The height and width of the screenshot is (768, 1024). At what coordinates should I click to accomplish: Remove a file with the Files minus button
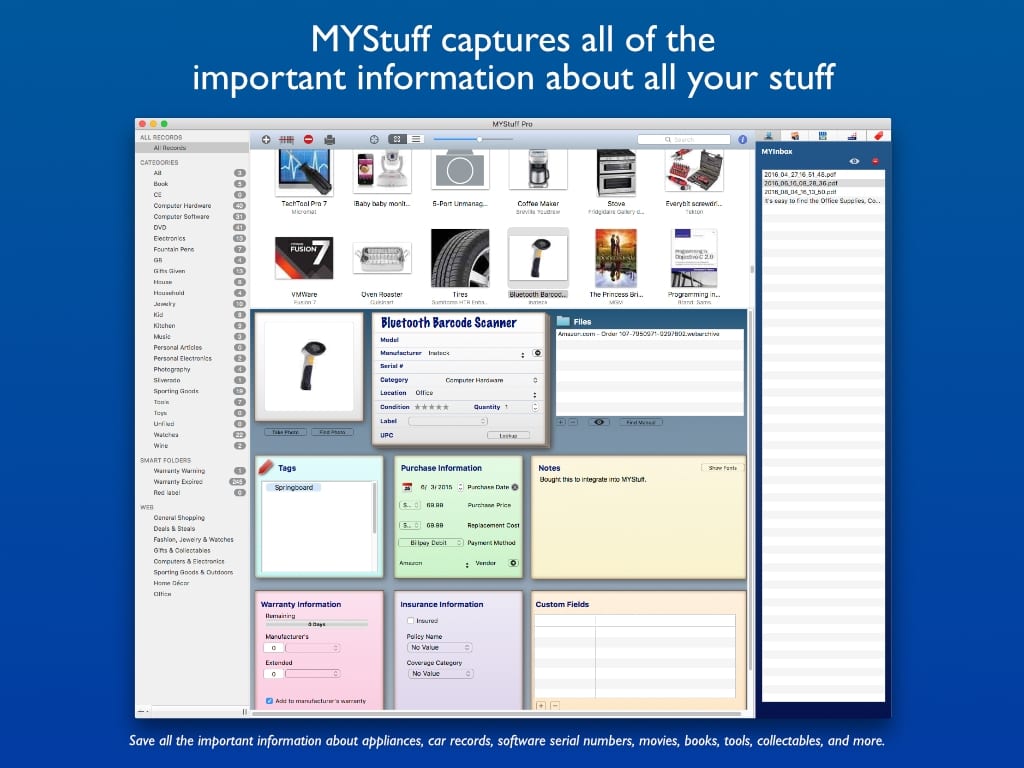click(x=573, y=423)
